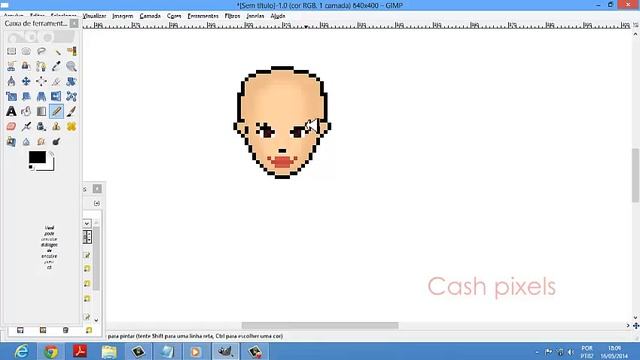Image resolution: width=640 pixels, height=360 pixels.
Task: Select the Heal tool
Action: click(71, 127)
